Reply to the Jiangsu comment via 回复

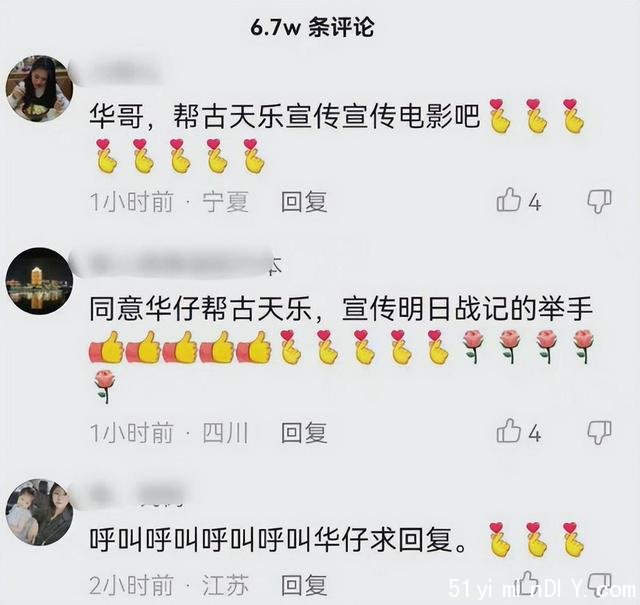click(304, 586)
